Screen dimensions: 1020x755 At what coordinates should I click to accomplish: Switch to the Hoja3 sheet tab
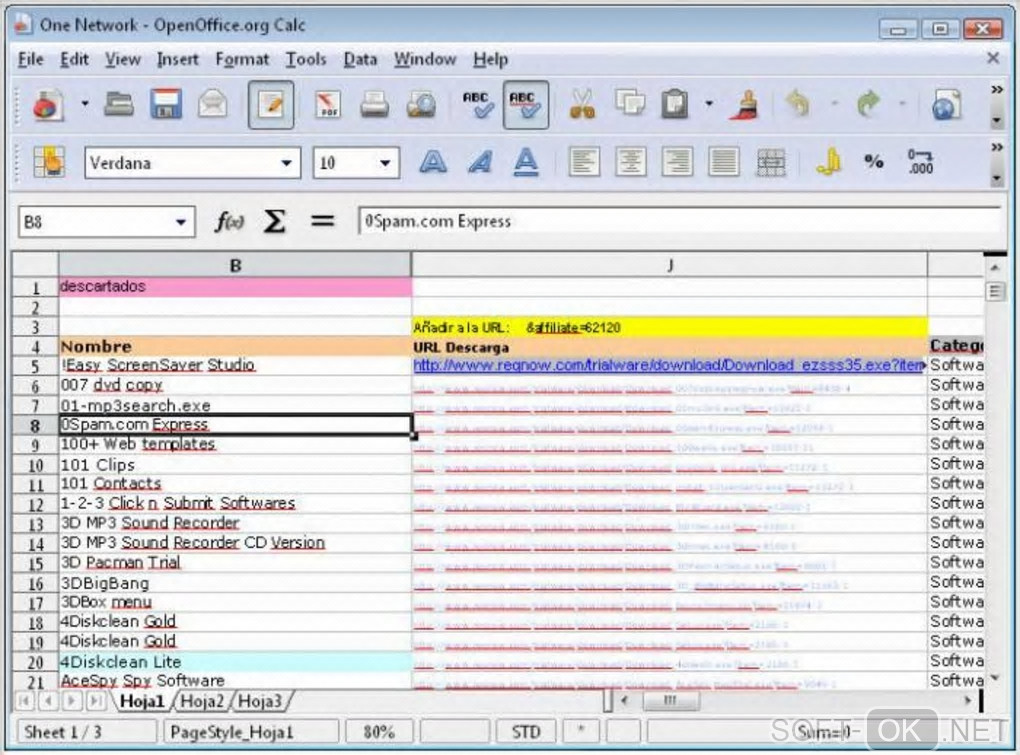(x=260, y=700)
